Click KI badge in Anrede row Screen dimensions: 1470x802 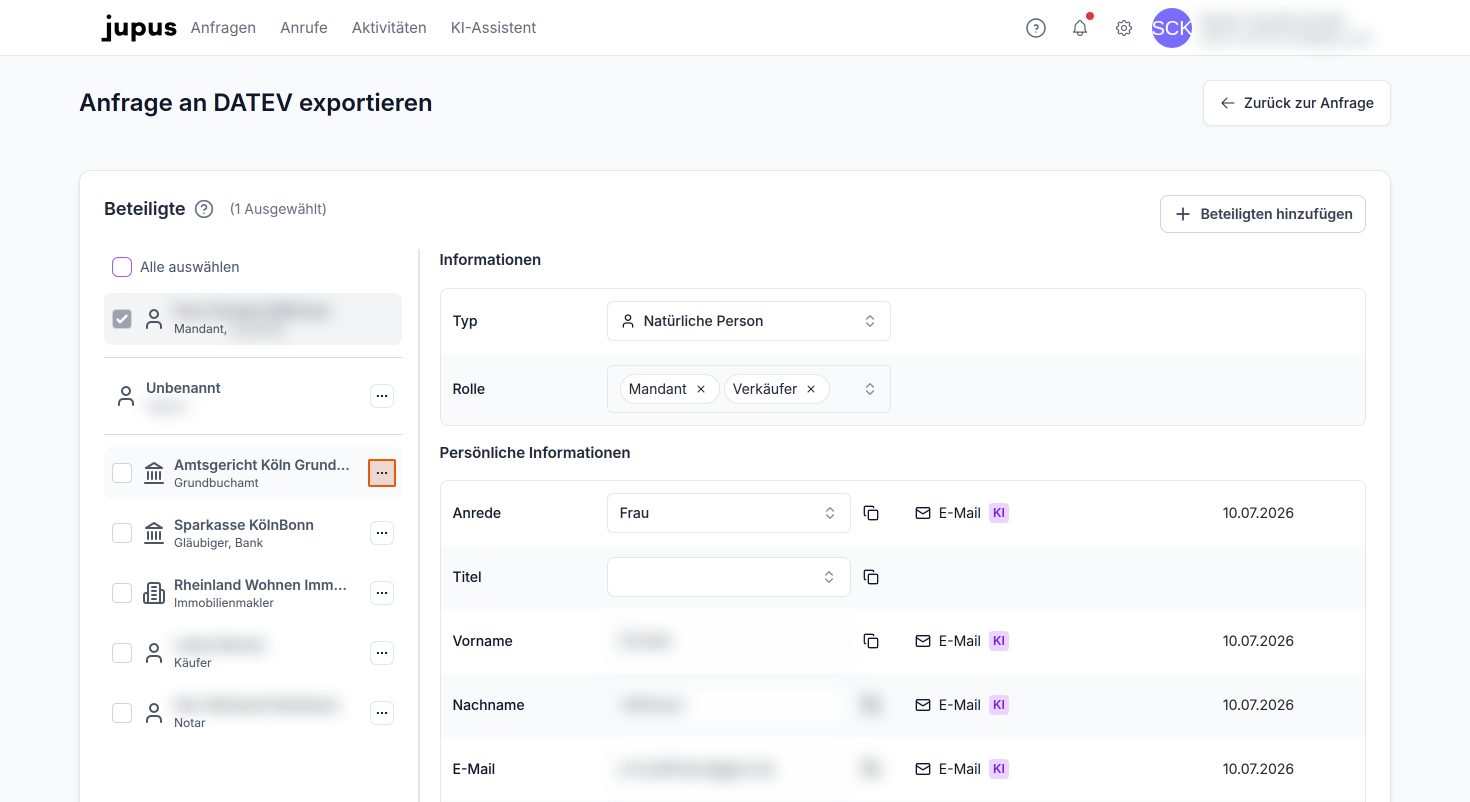click(x=999, y=513)
